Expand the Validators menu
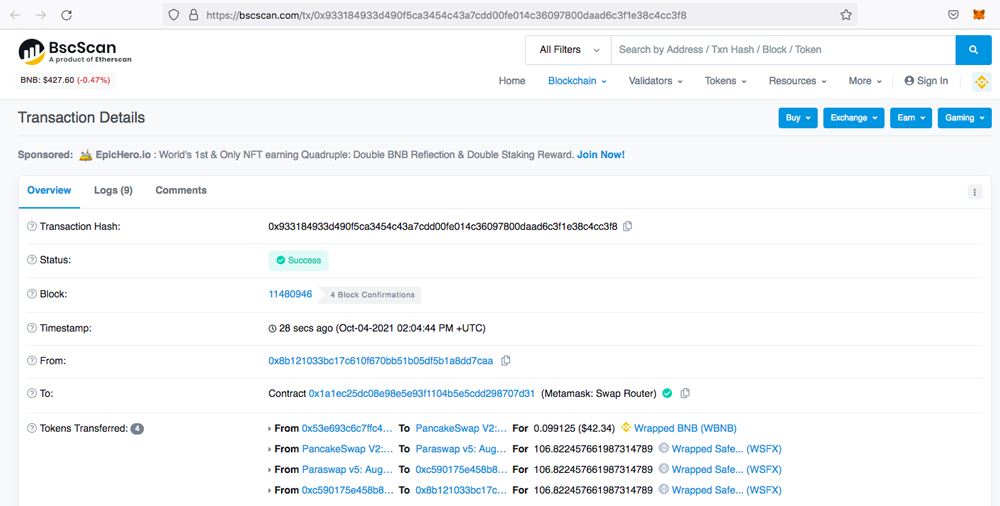The height and width of the screenshot is (506, 1000). point(656,81)
